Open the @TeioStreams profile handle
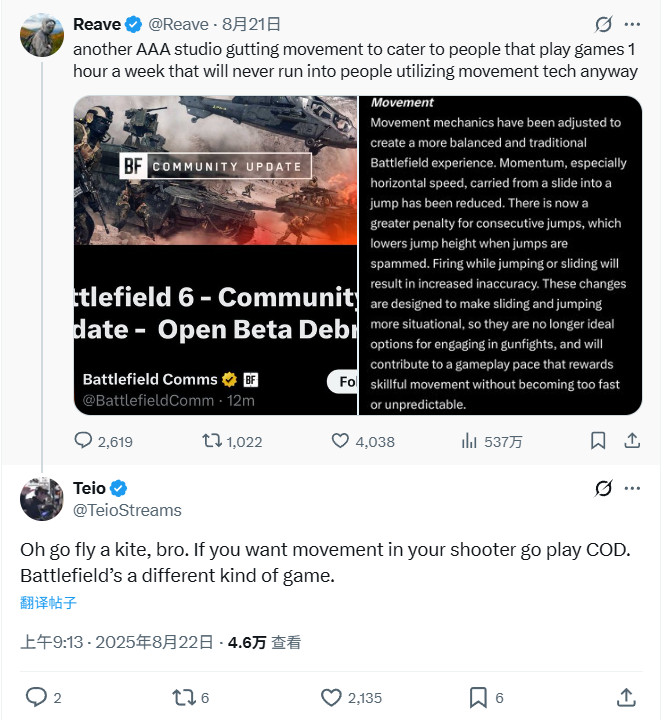 (127, 510)
